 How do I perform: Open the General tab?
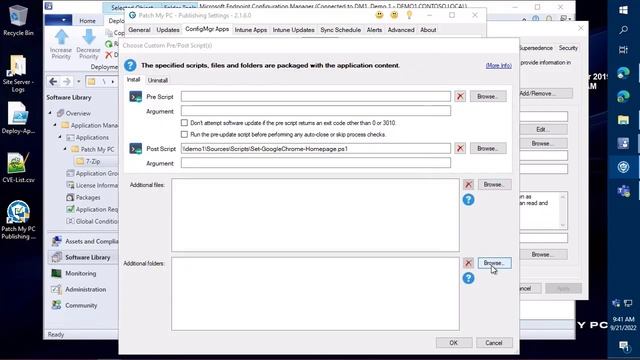coord(139,30)
